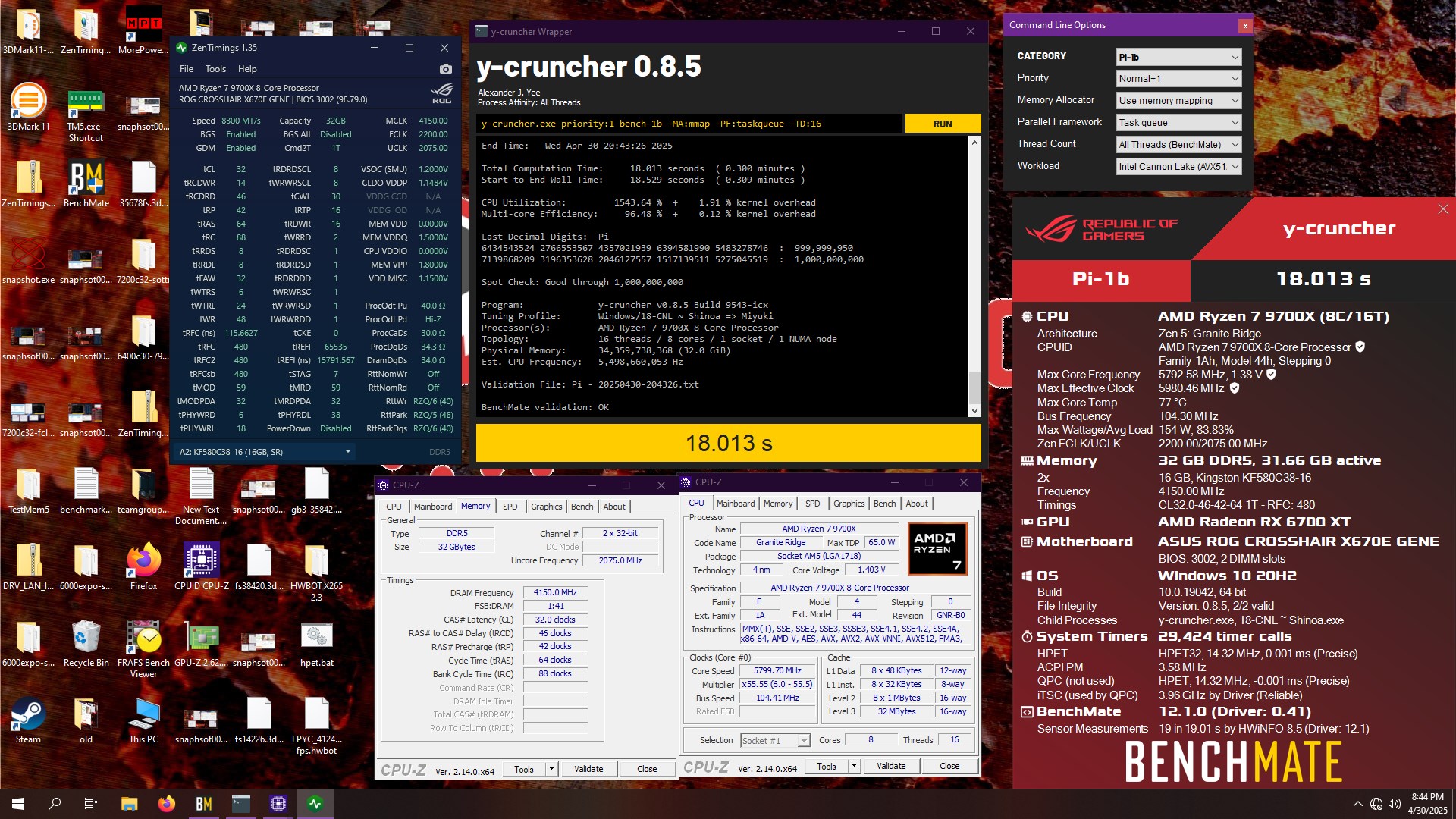Open About tab in right CPU-Z window
The image size is (1456, 819).
tap(917, 504)
